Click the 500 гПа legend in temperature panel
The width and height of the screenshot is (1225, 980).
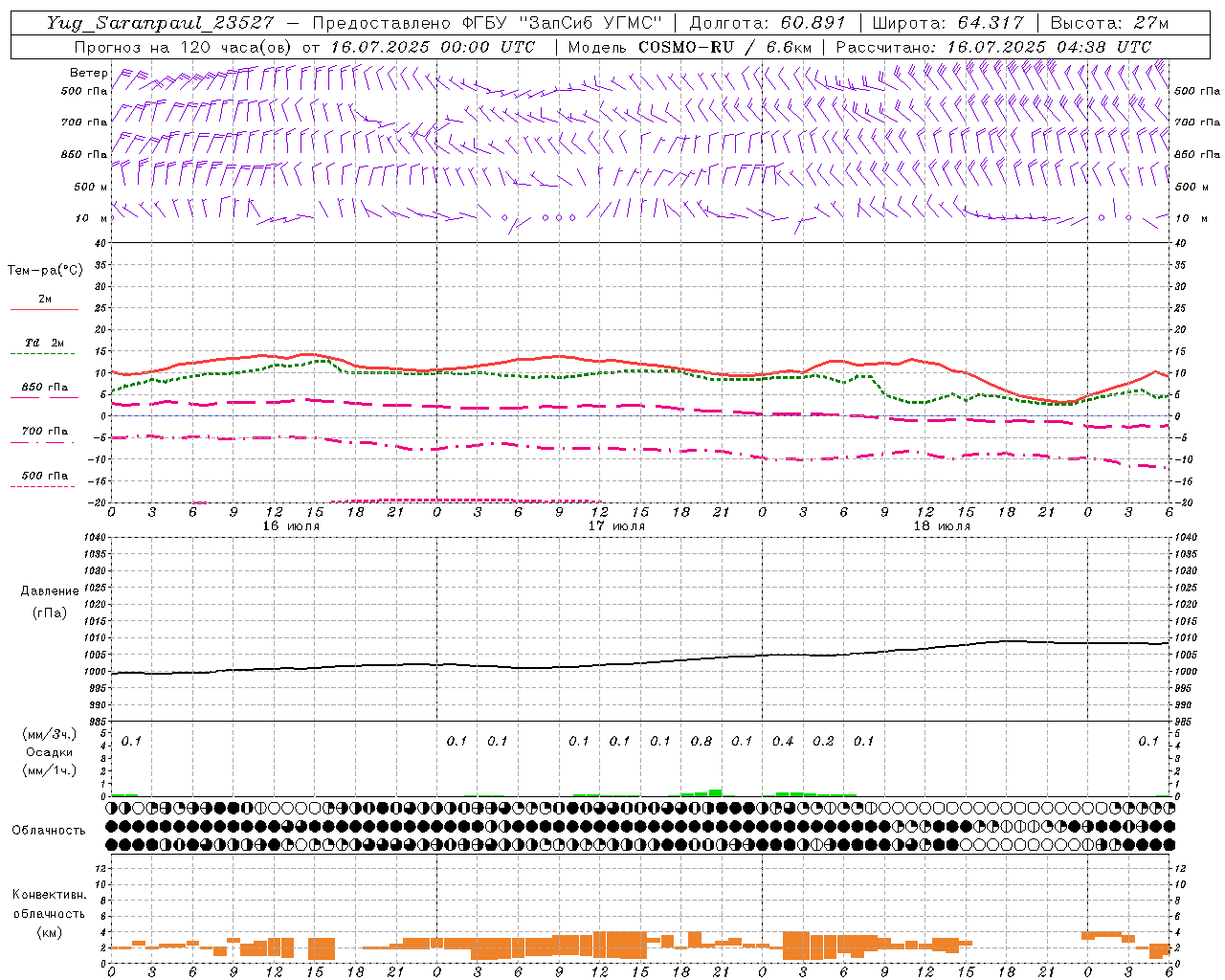pos(45,475)
